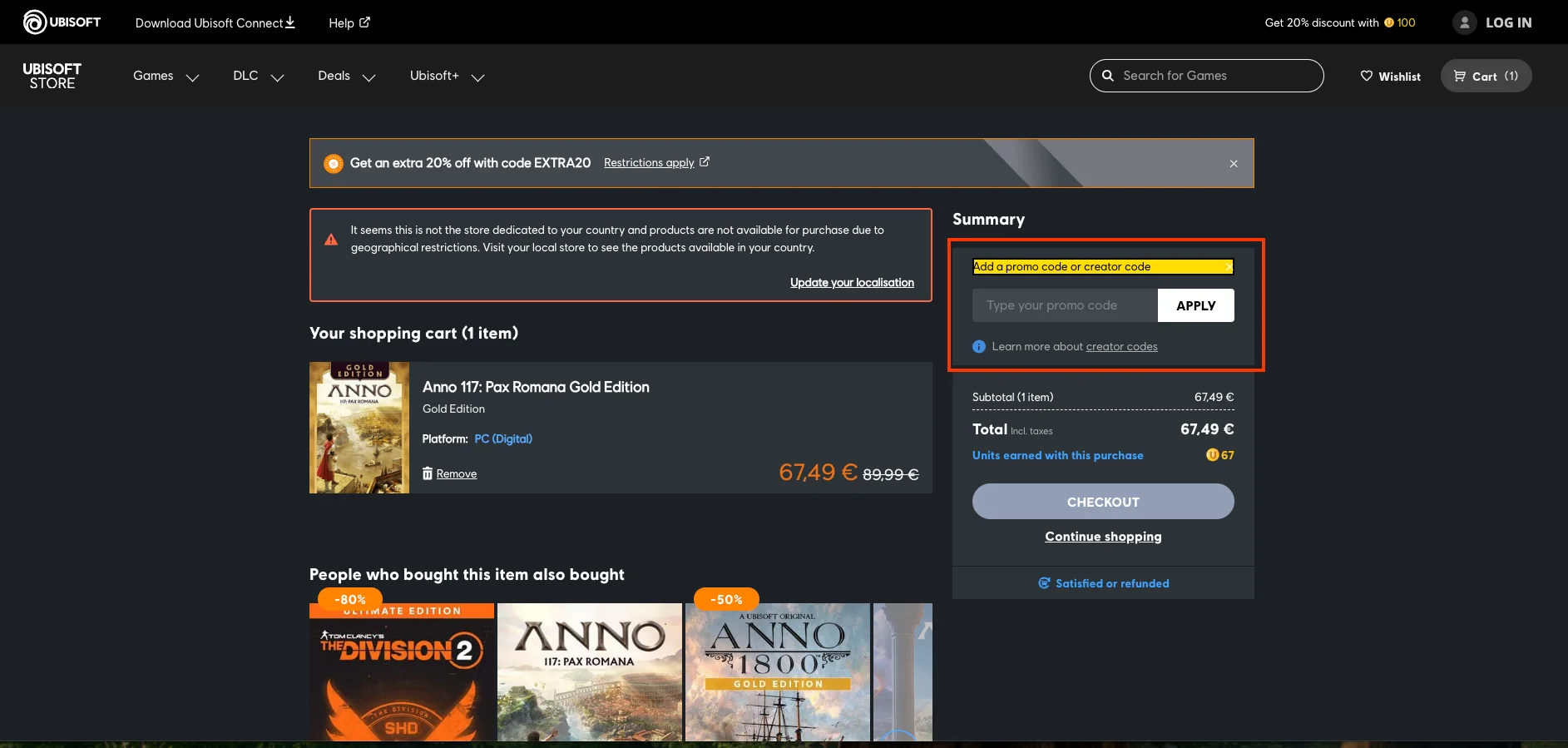Click the 67 Units coin icon
Image resolution: width=1568 pixels, height=748 pixels.
(x=1212, y=455)
